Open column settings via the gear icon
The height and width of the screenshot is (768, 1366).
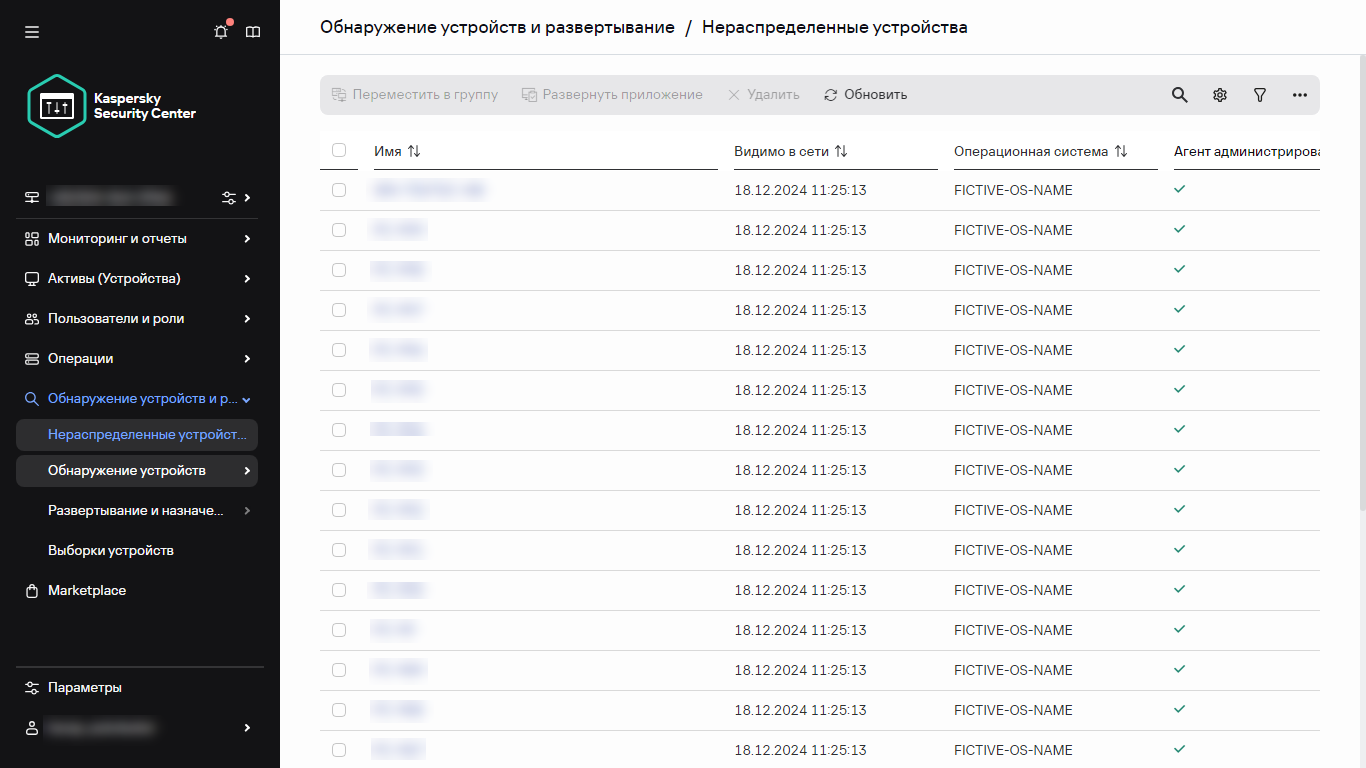pyautogui.click(x=1219, y=94)
